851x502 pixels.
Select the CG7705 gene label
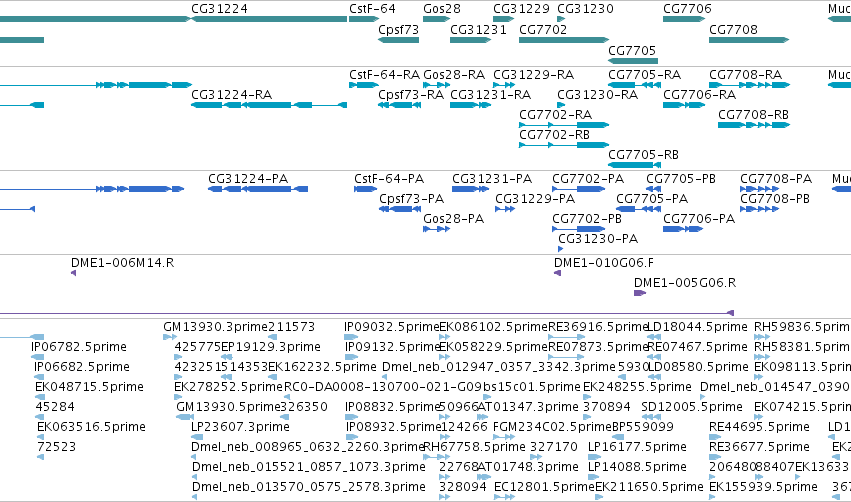(632, 50)
